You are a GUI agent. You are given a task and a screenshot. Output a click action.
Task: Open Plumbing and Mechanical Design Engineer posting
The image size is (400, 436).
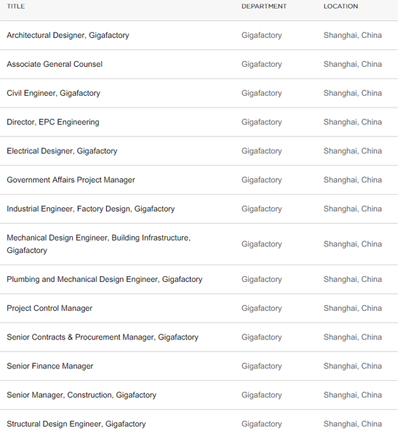[x=104, y=279]
